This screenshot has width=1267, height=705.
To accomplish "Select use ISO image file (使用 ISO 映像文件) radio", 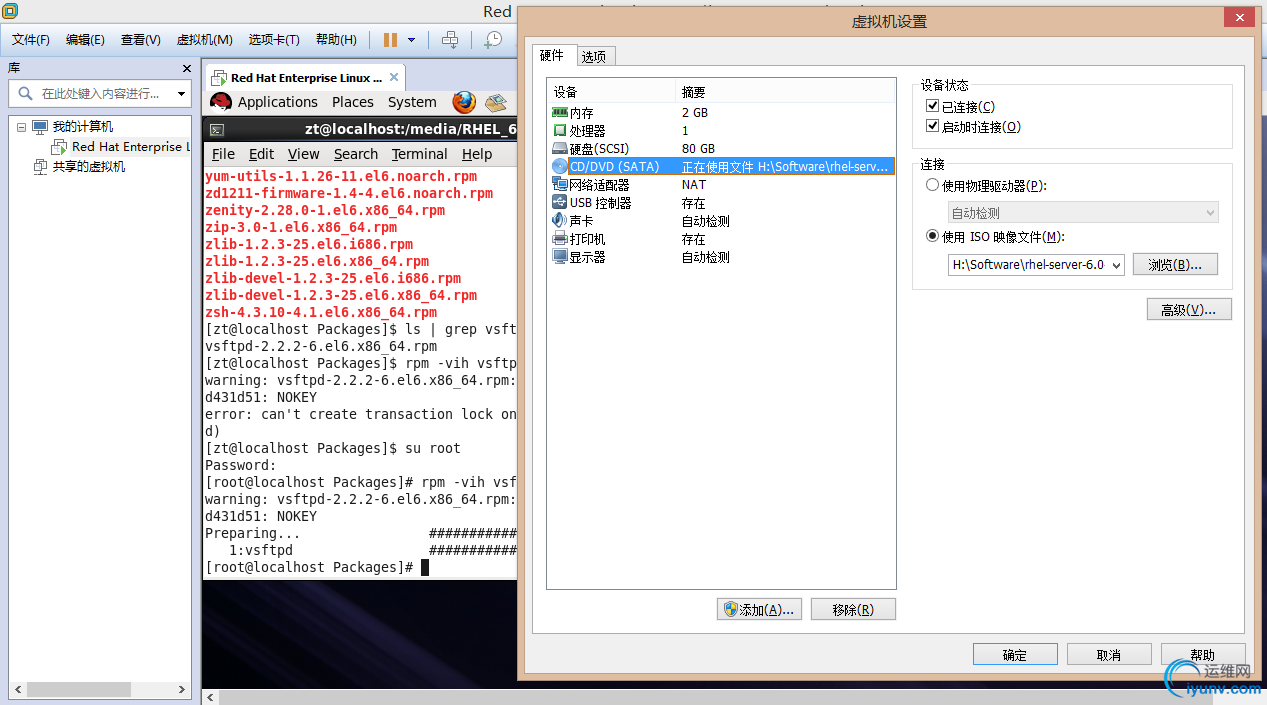I will click(x=933, y=237).
